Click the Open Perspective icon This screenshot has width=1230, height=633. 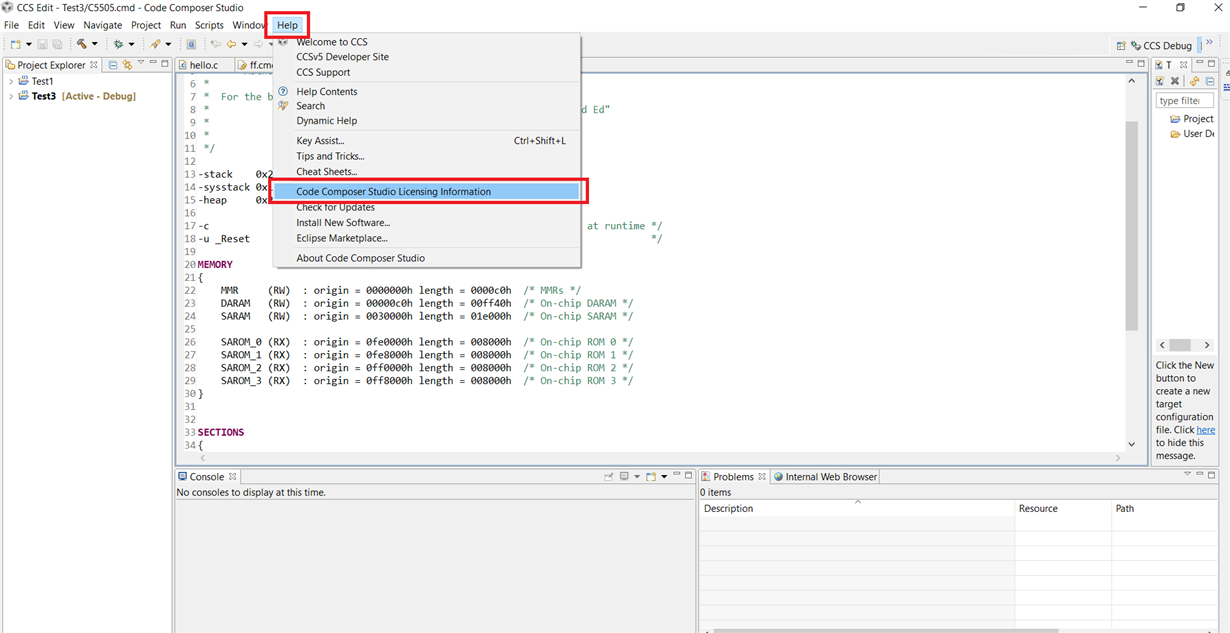coord(1121,45)
